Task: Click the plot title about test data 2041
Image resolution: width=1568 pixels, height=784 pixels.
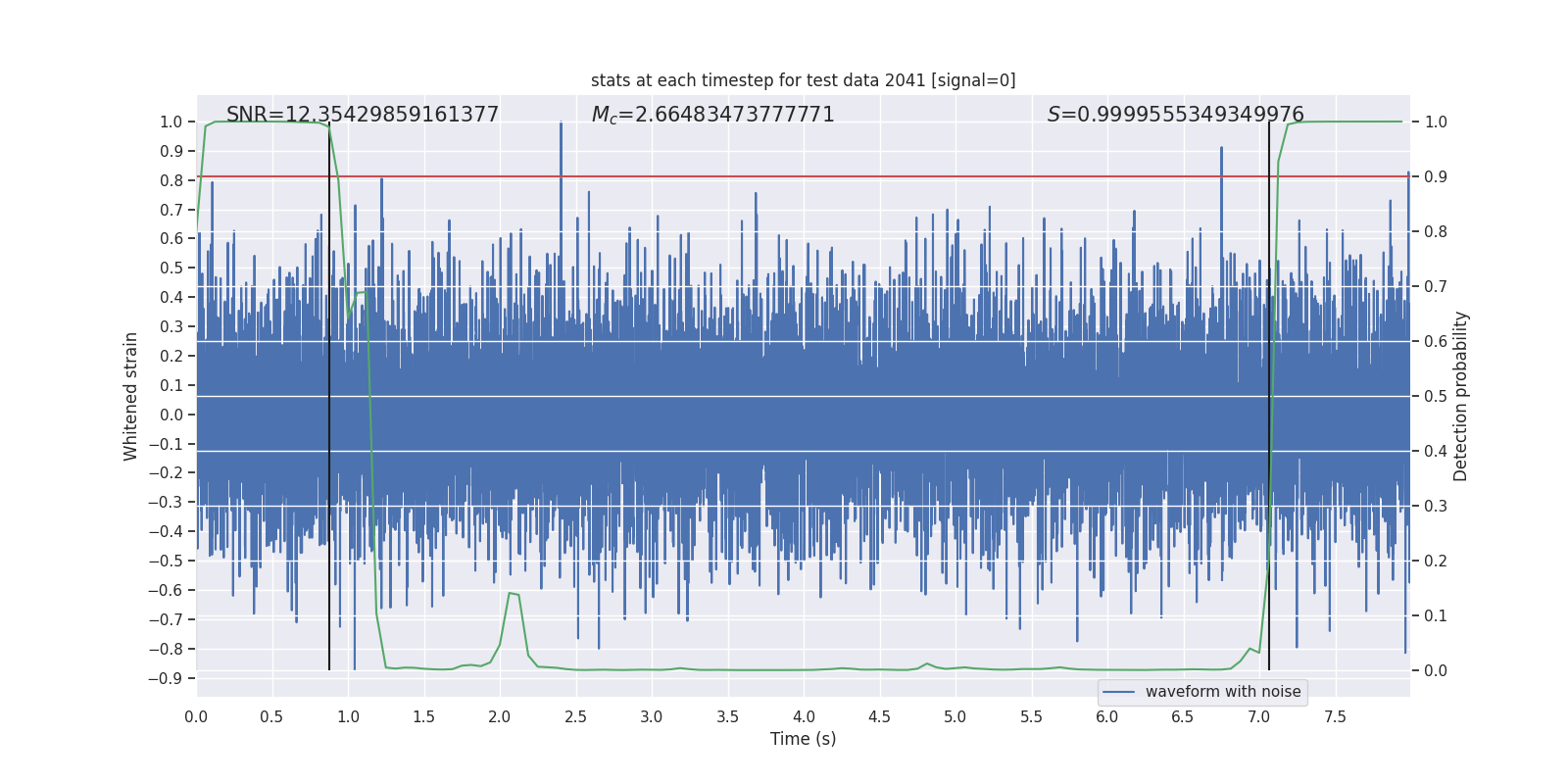Action: coord(803,80)
